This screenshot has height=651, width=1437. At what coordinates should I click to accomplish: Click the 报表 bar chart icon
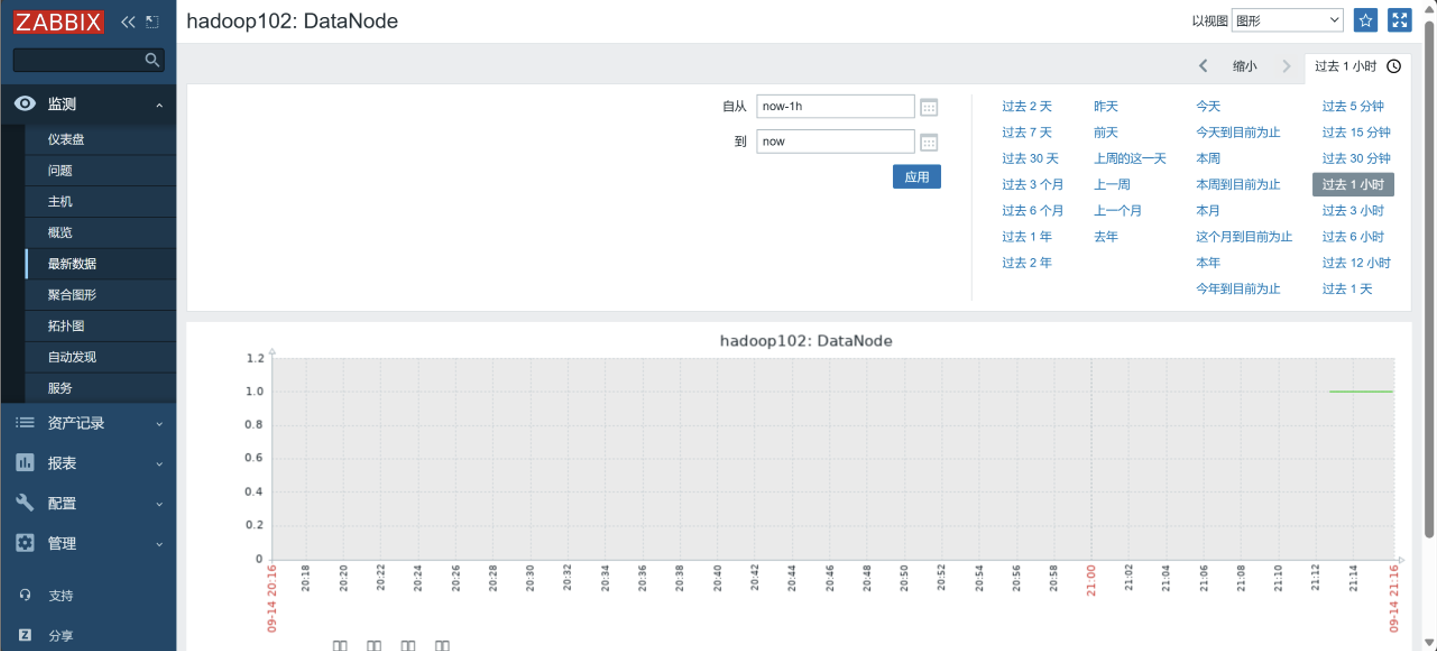tap(25, 463)
